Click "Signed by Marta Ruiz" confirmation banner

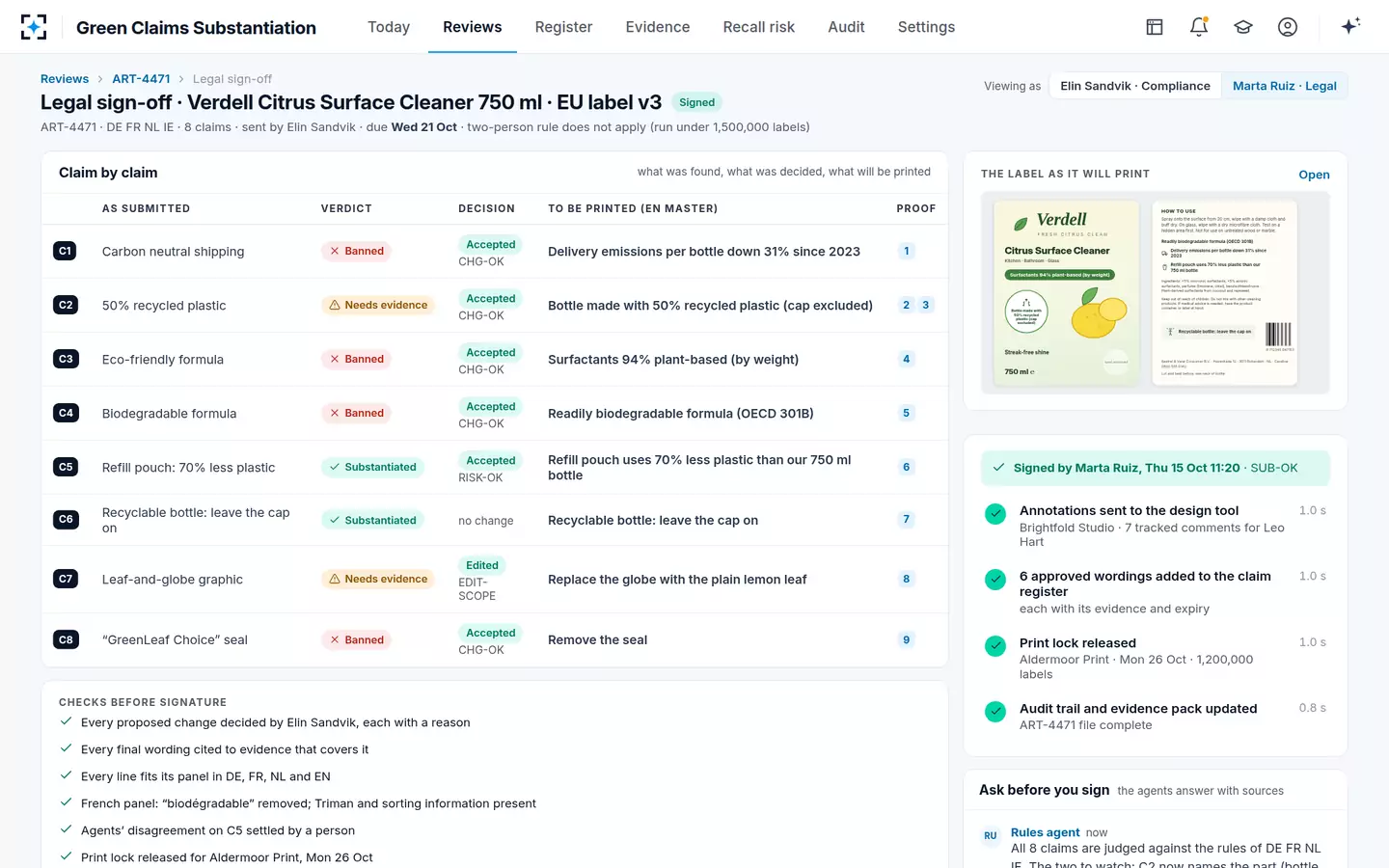click(x=1156, y=468)
